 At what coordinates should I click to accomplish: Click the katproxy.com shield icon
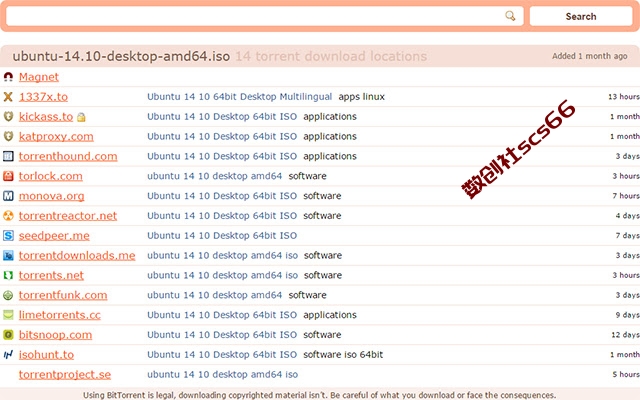[x=8, y=136]
